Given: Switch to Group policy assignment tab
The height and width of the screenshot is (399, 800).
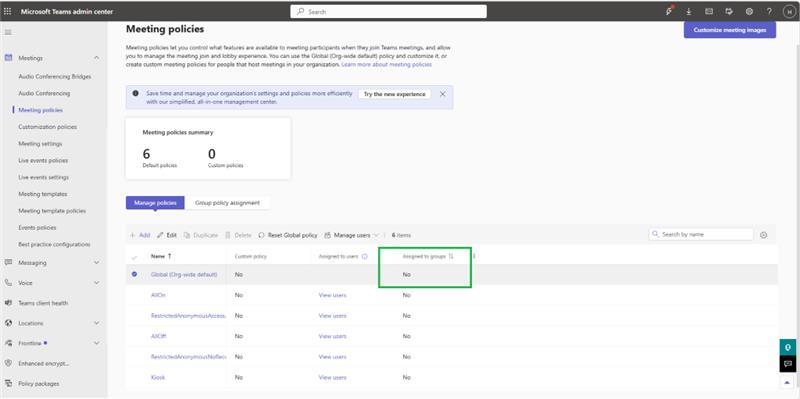Looking at the screenshot, I should tap(227, 203).
